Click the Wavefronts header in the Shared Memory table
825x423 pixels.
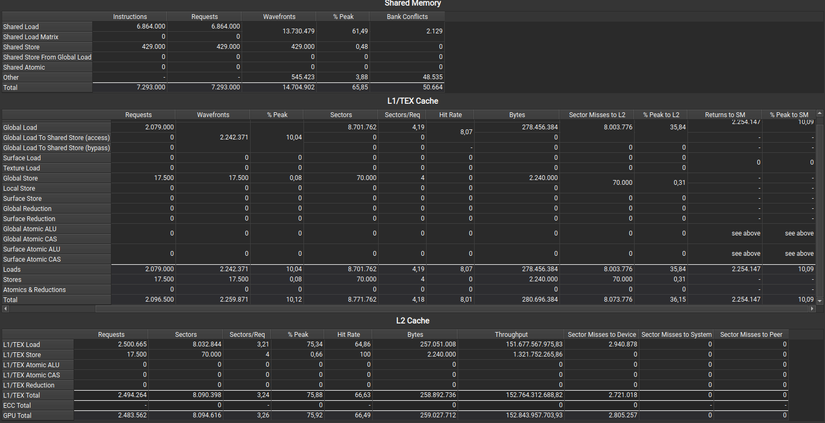[279, 17]
